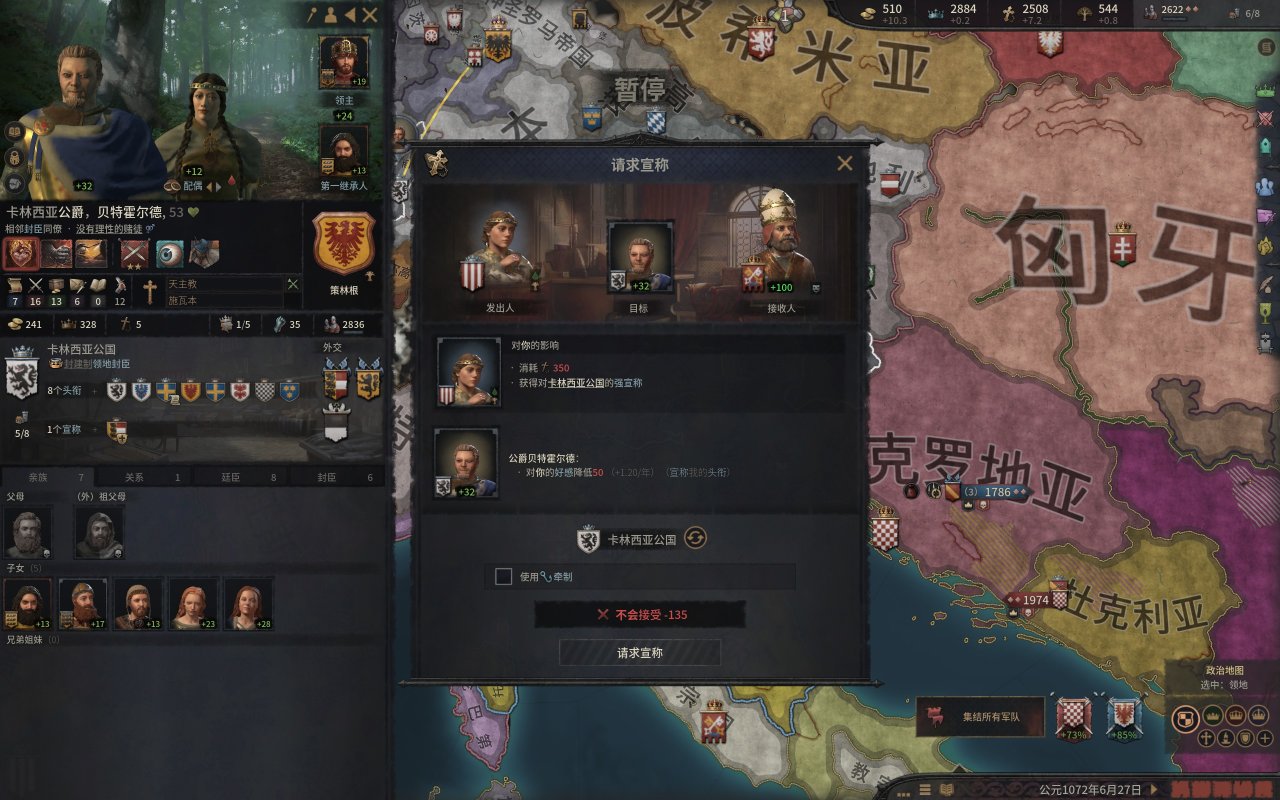Viewport: 1280px width, 800px height.
Task: Click the red checkered war banner showing +73%
Action: pyautogui.click(x=1073, y=716)
